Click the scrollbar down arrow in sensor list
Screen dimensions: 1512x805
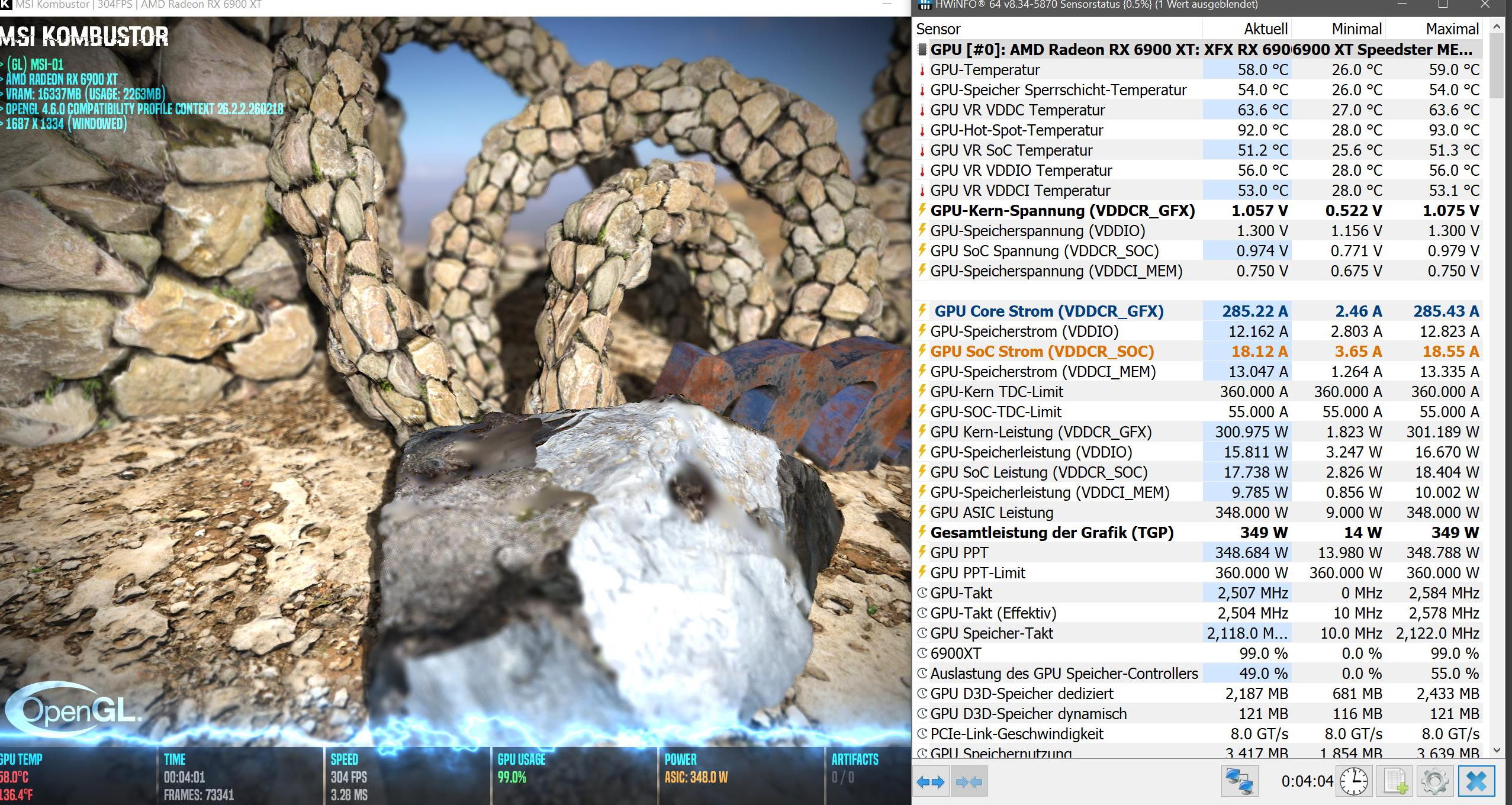click(1497, 750)
